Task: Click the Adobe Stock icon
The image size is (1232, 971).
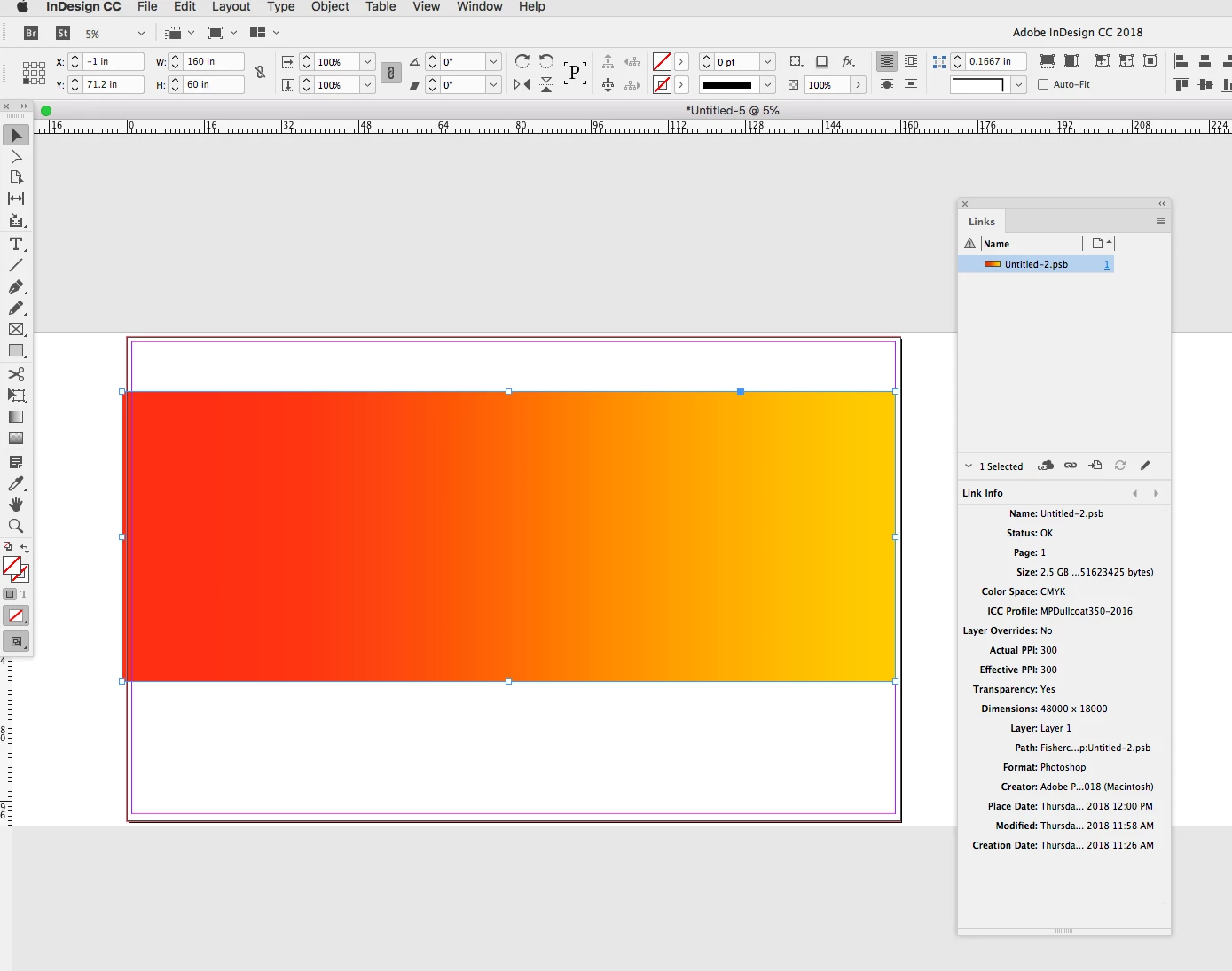Action: point(63,33)
